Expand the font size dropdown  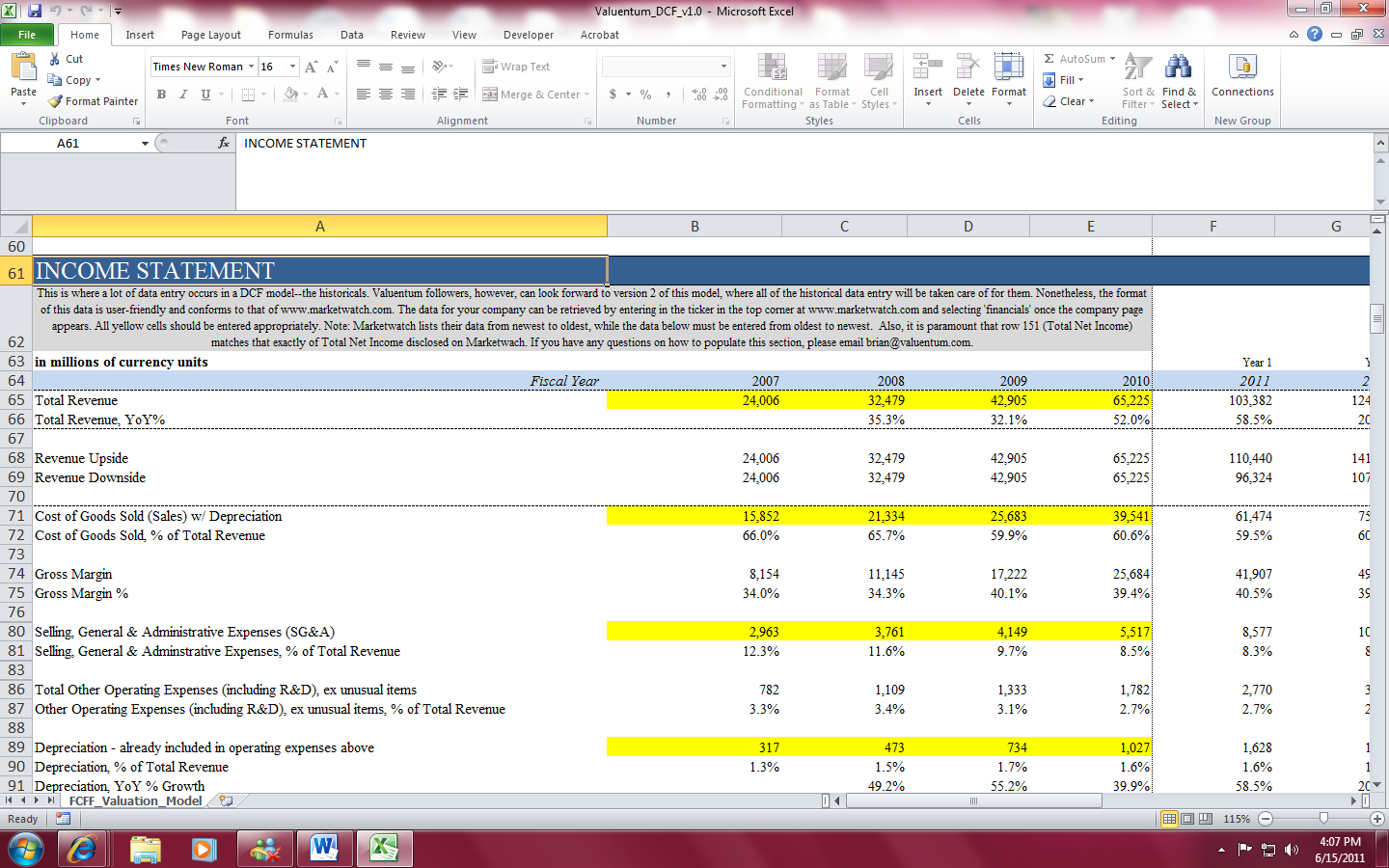[293, 67]
